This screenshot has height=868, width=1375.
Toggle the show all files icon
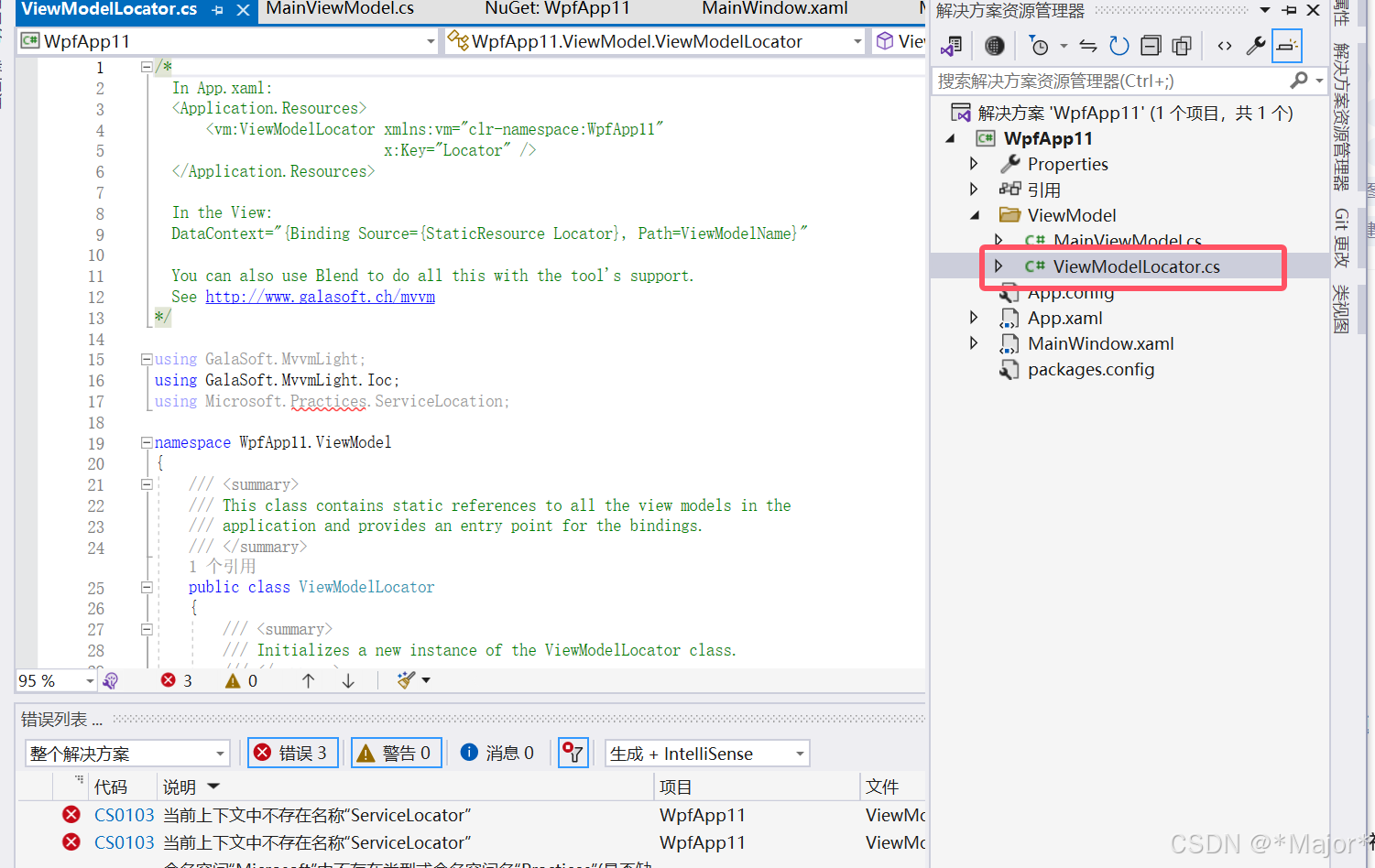[x=1182, y=46]
